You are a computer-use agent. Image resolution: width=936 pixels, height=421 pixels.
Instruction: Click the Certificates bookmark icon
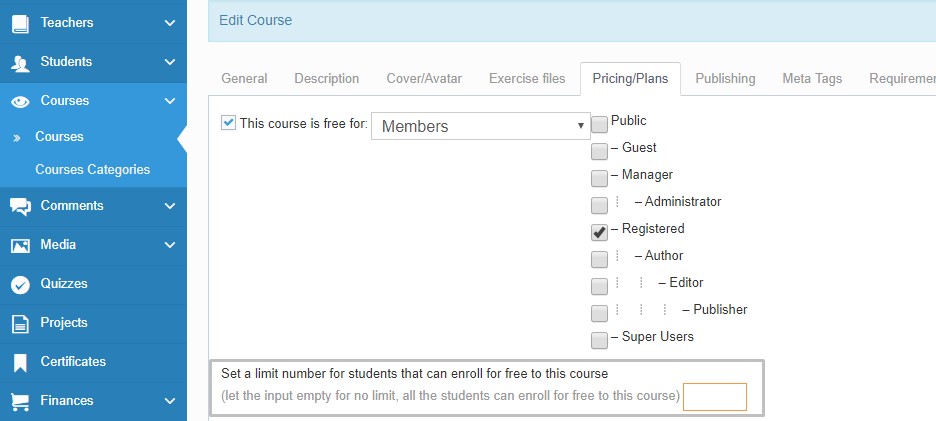pos(20,362)
